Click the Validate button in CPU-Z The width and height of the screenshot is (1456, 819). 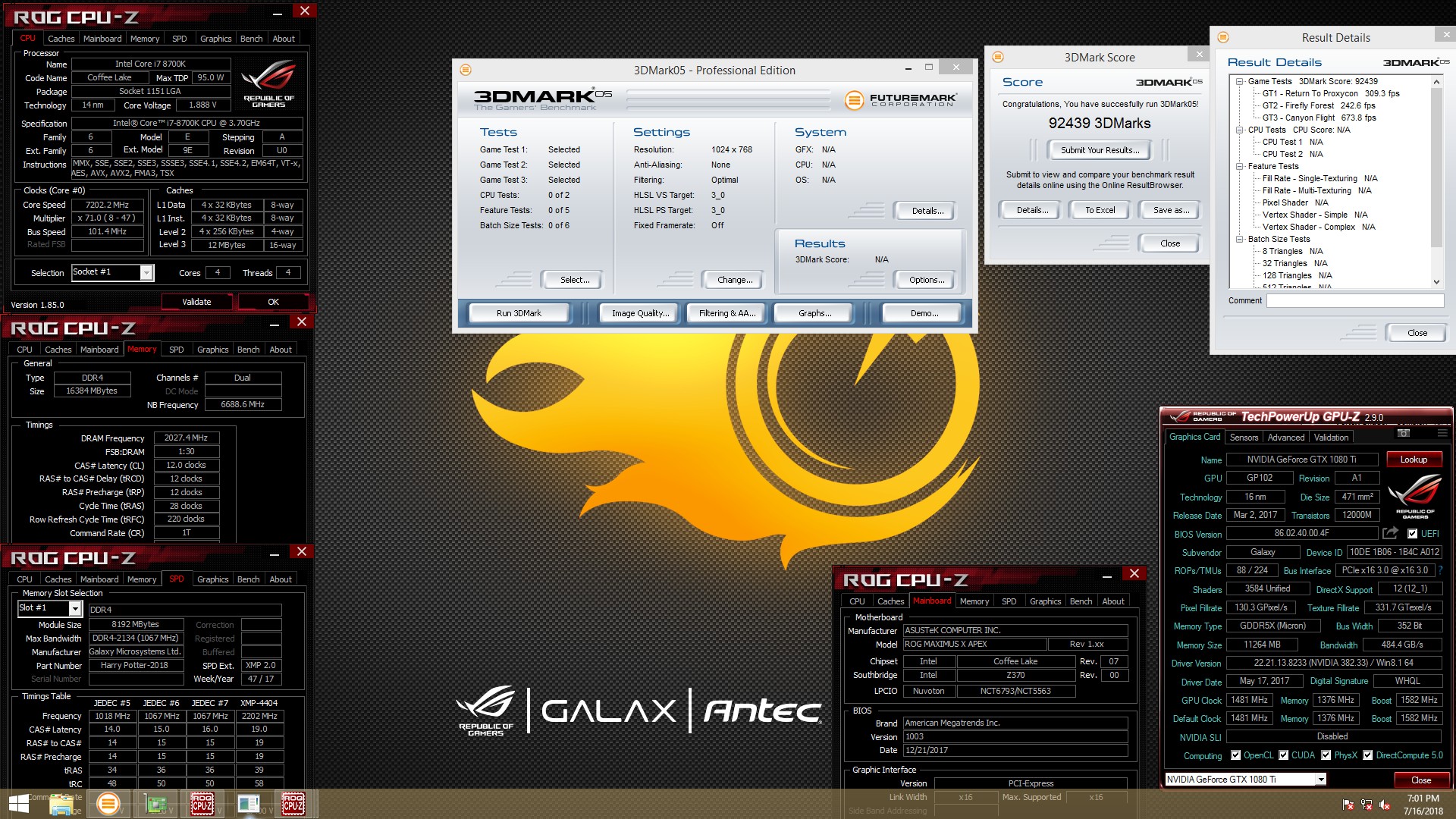pyautogui.click(x=196, y=302)
